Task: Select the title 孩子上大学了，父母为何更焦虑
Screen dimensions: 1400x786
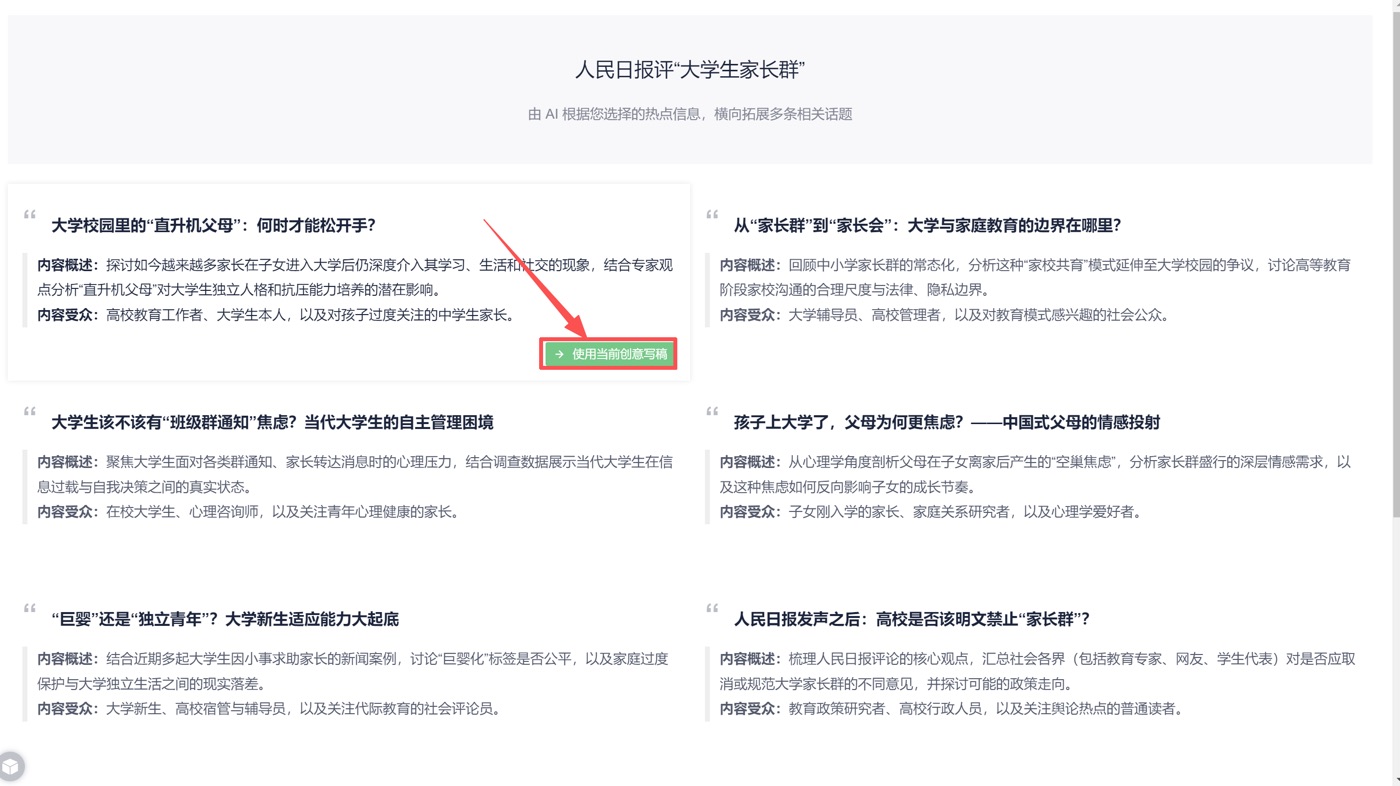Action: point(947,422)
